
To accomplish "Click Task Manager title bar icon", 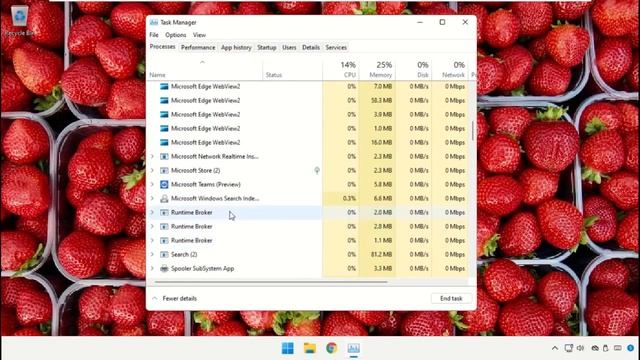I will pos(154,22).
